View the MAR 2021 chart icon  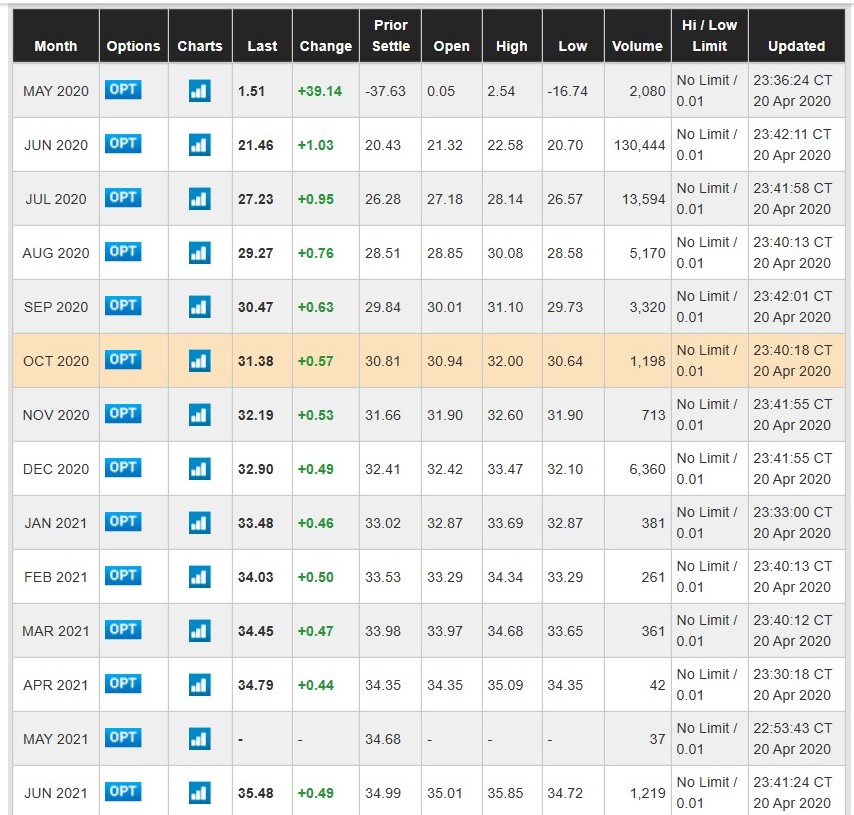click(x=200, y=631)
